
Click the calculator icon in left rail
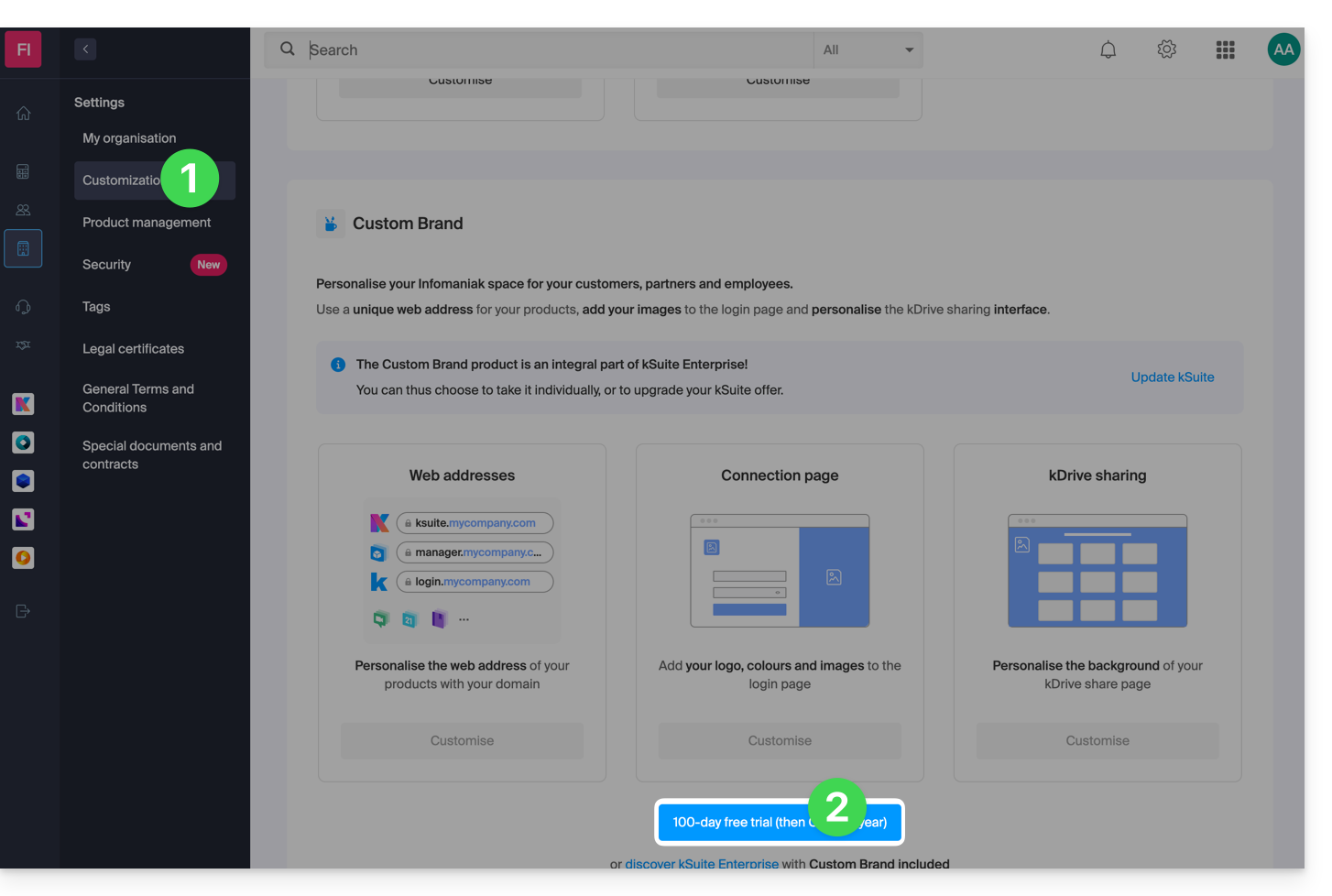pos(23,171)
